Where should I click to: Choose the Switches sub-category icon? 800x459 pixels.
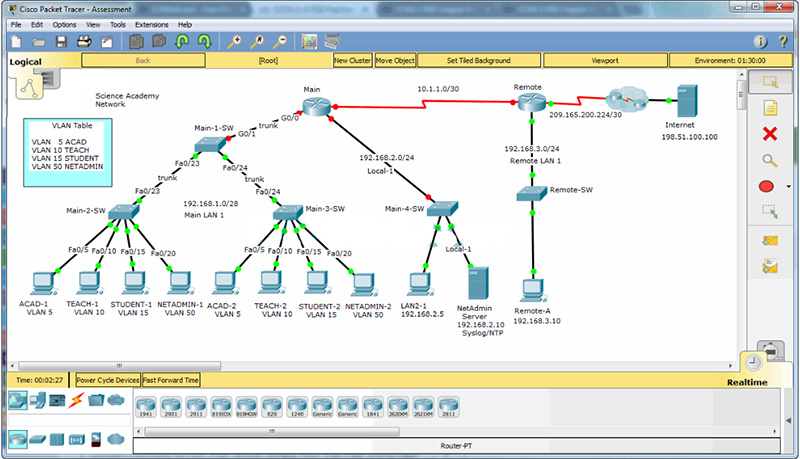click(37, 439)
